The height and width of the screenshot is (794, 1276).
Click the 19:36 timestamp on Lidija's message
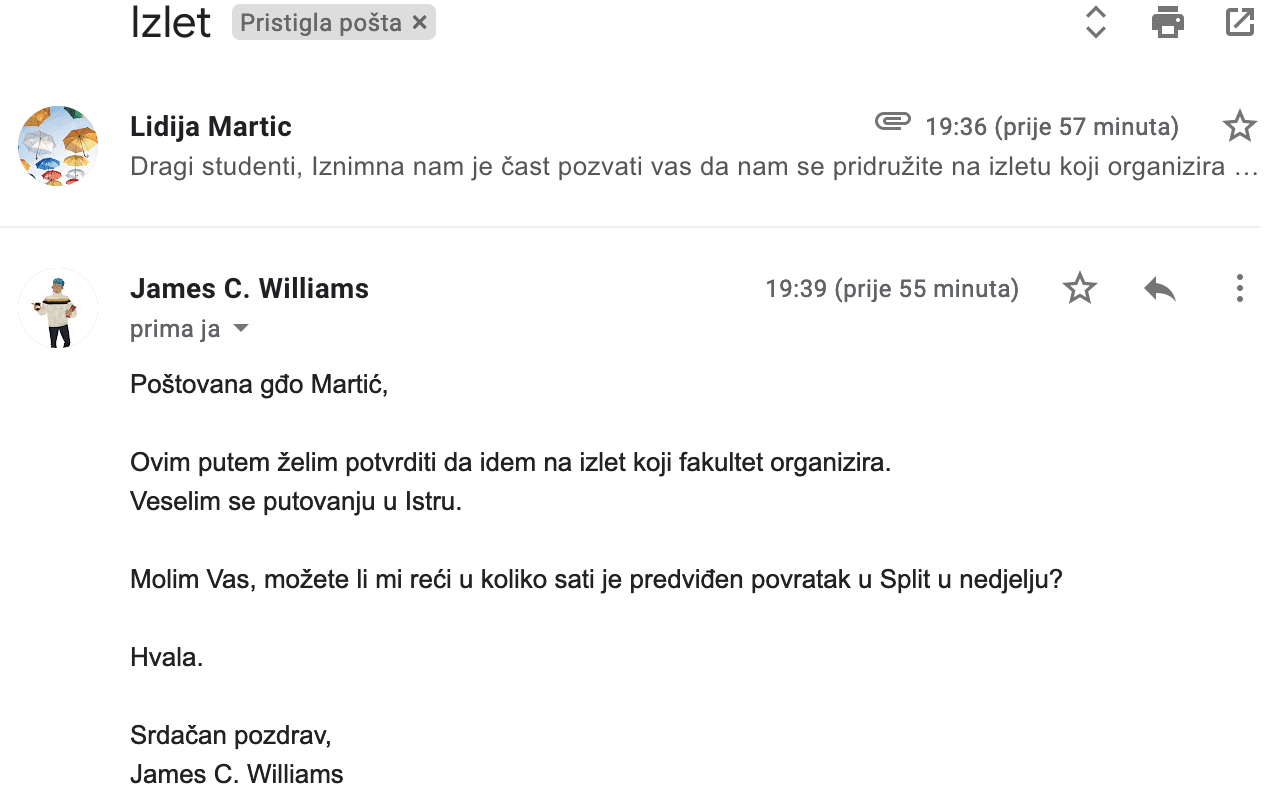[x=1051, y=127]
